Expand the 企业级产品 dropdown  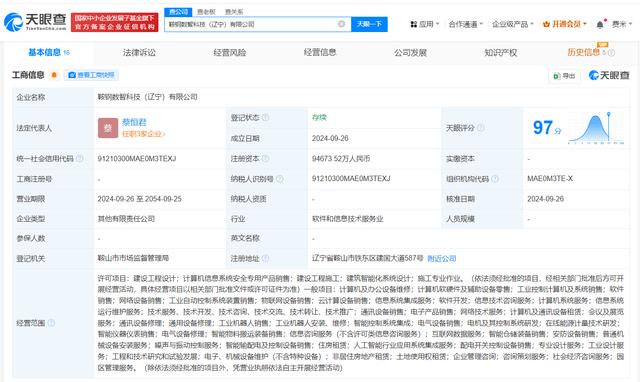513,24
